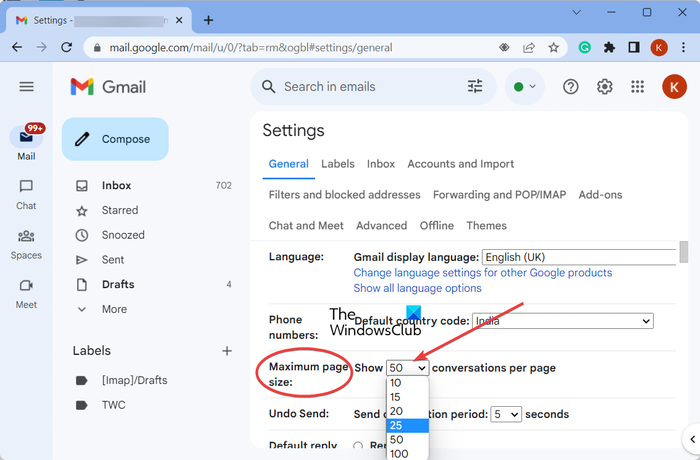Go back in browser
This screenshot has width=700, height=460.
(17, 47)
